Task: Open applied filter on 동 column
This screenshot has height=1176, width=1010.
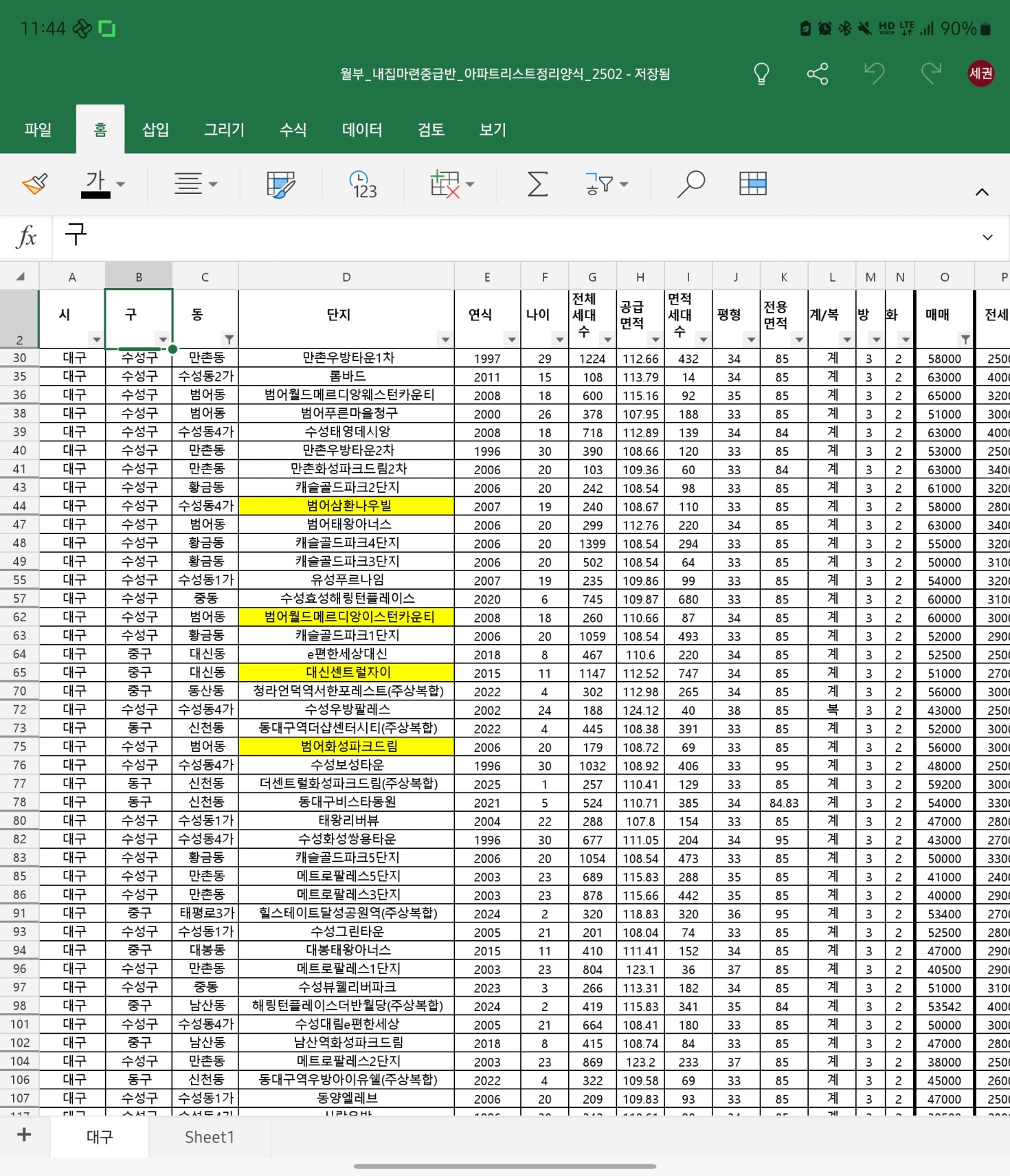Action: coord(229,340)
